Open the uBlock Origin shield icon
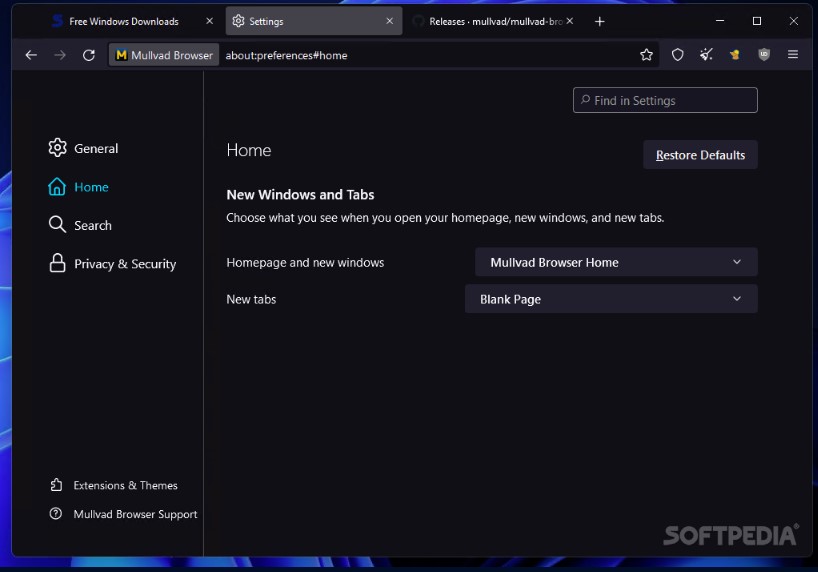This screenshot has width=818, height=572. point(764,55)
